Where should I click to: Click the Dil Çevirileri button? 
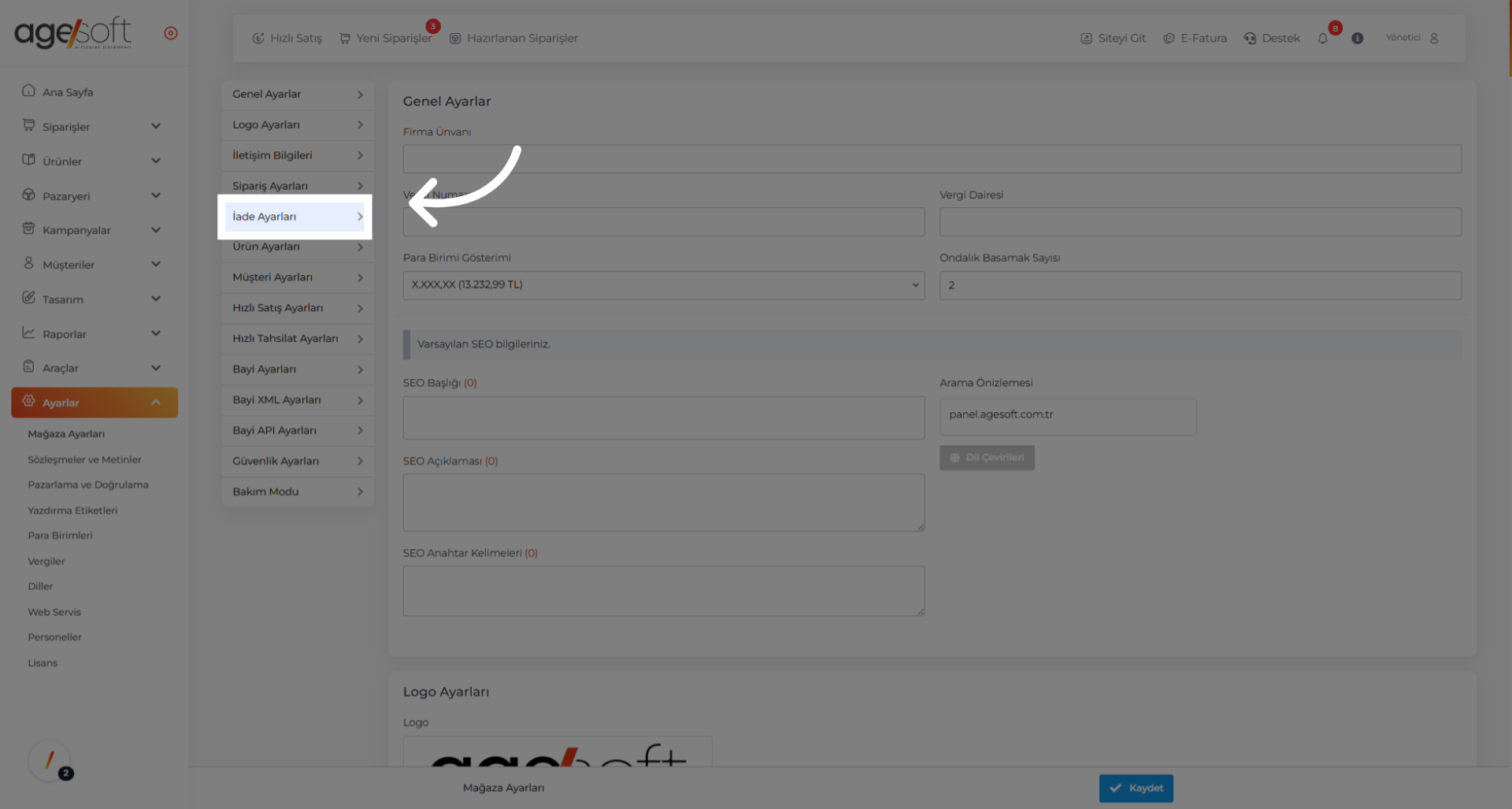pyautogui.click(x=987, y=458)
